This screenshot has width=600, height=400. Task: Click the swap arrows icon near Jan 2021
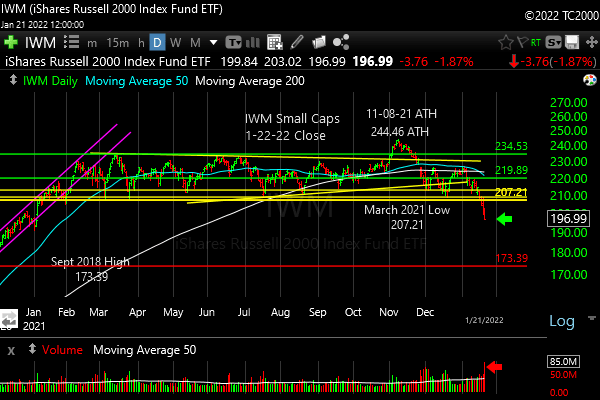(x=9, y=319)
